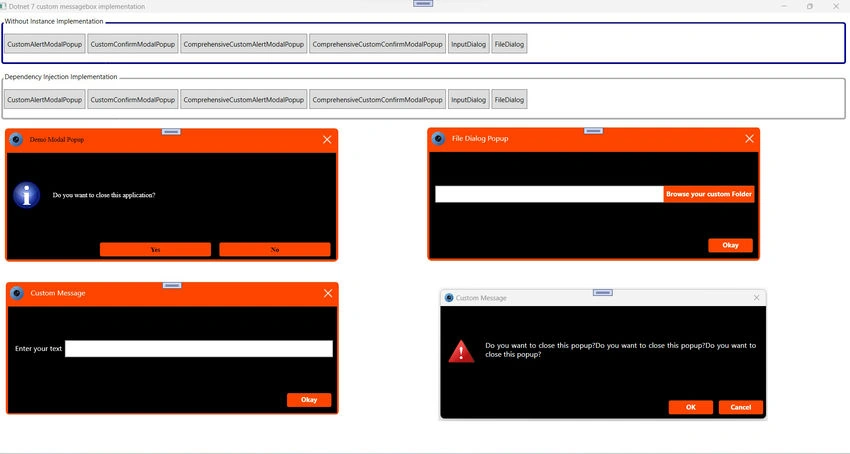Click title icon of orange Custom Message dialog

coord(17,293)
